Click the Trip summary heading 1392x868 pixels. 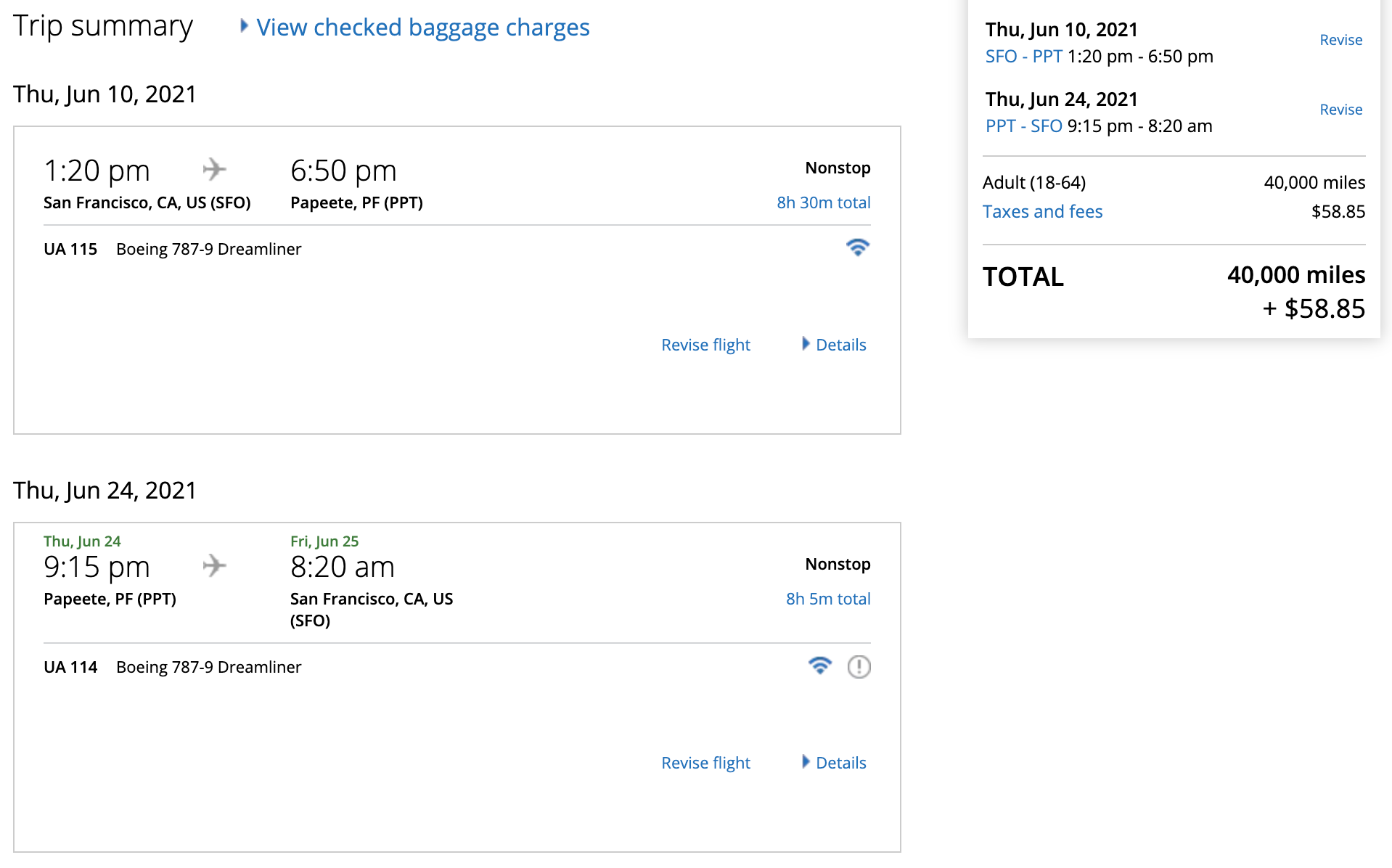point(103,26)
